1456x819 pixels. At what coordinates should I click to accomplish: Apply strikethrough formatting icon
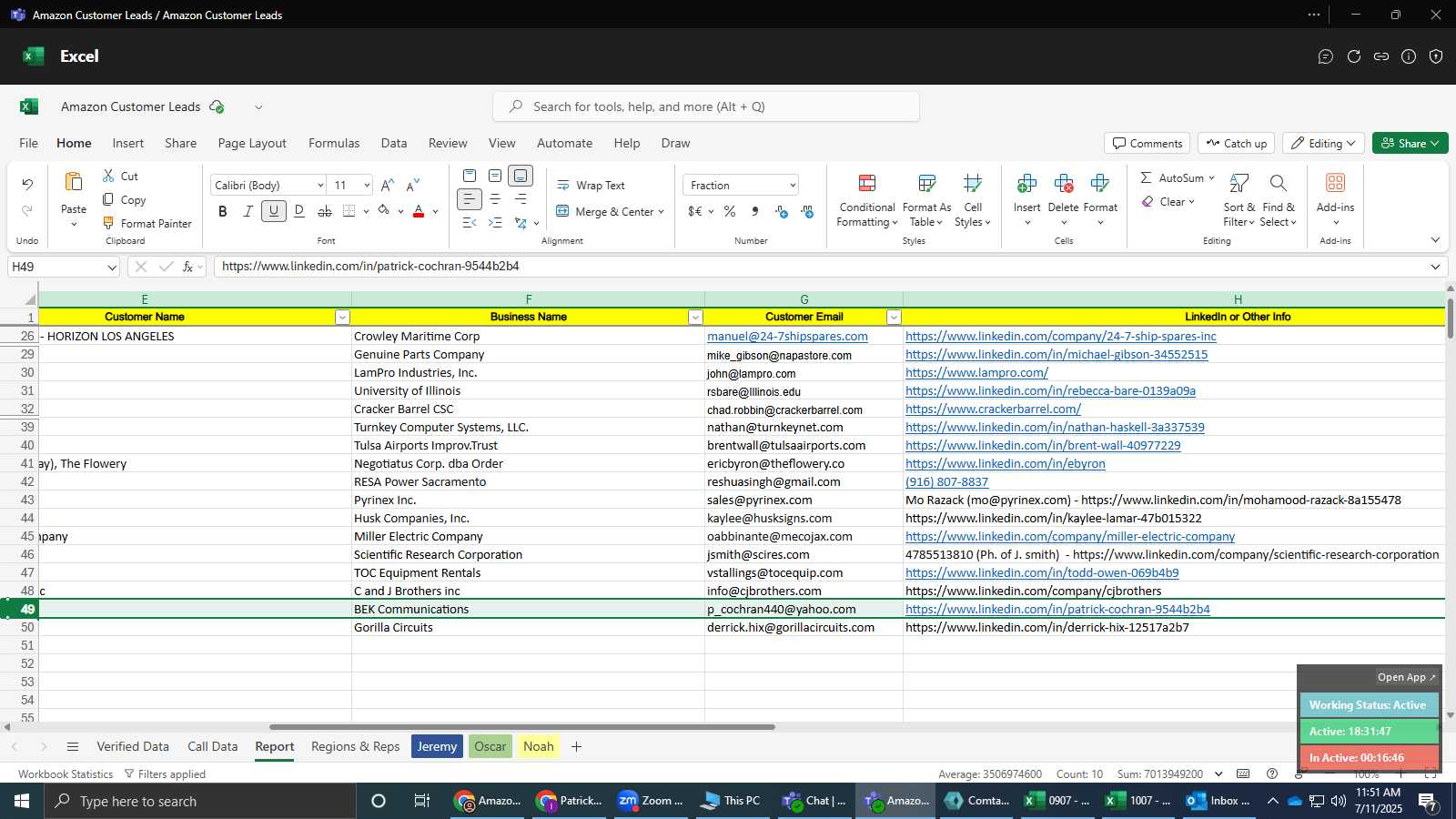325,211
